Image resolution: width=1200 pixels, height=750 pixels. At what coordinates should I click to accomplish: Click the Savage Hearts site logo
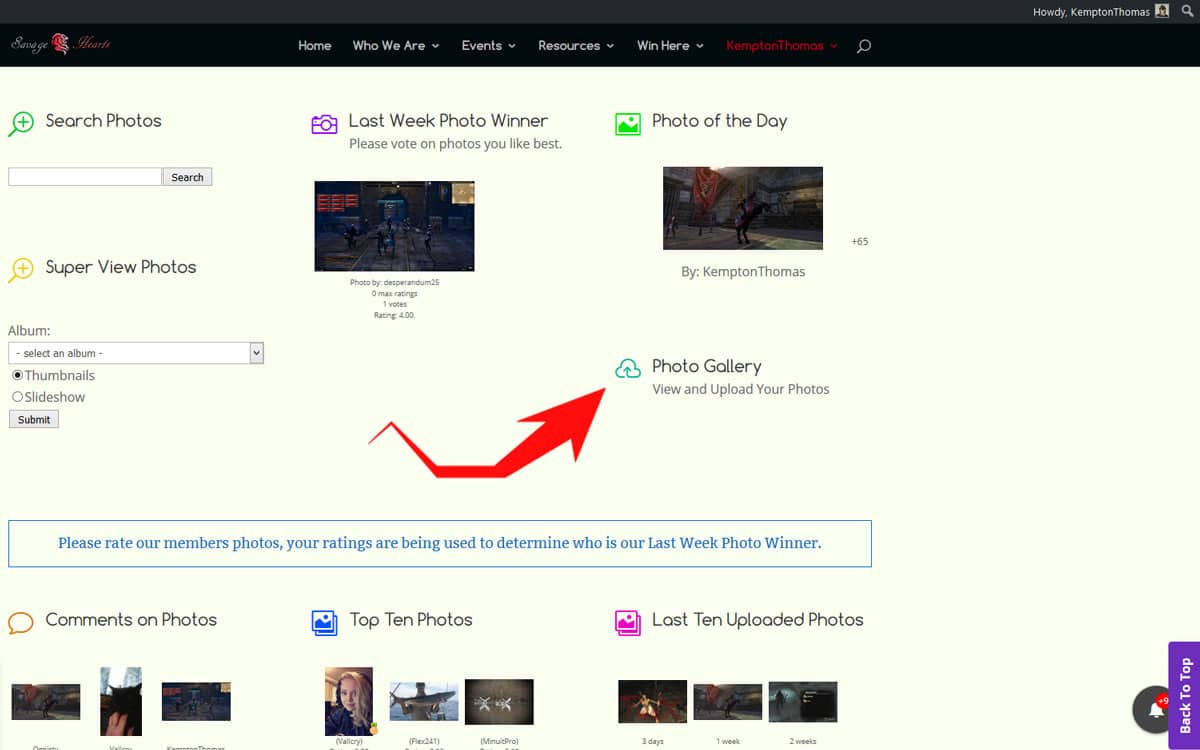click(60, 44)
